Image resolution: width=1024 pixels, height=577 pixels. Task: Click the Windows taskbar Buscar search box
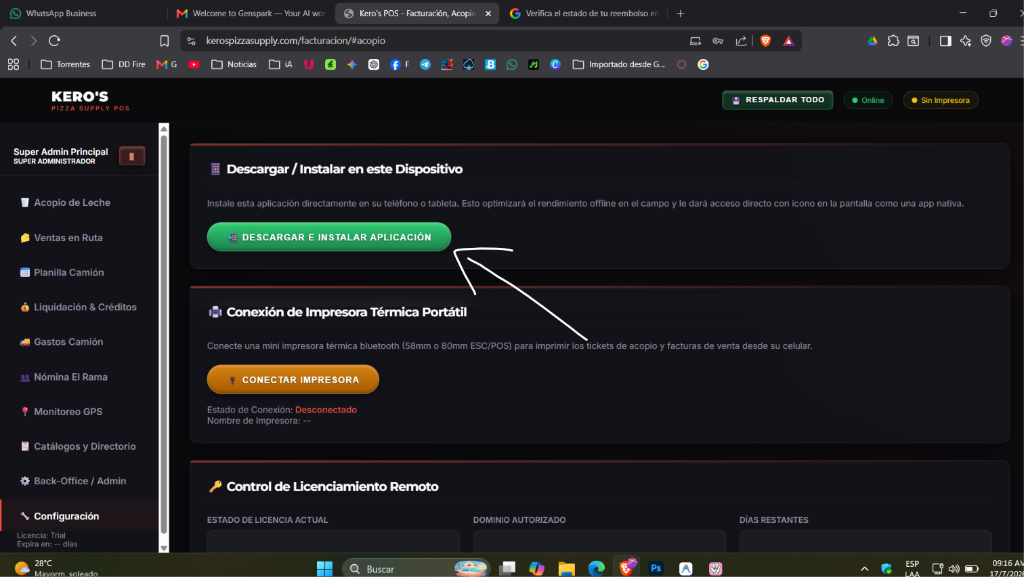[x=415, y=569]
